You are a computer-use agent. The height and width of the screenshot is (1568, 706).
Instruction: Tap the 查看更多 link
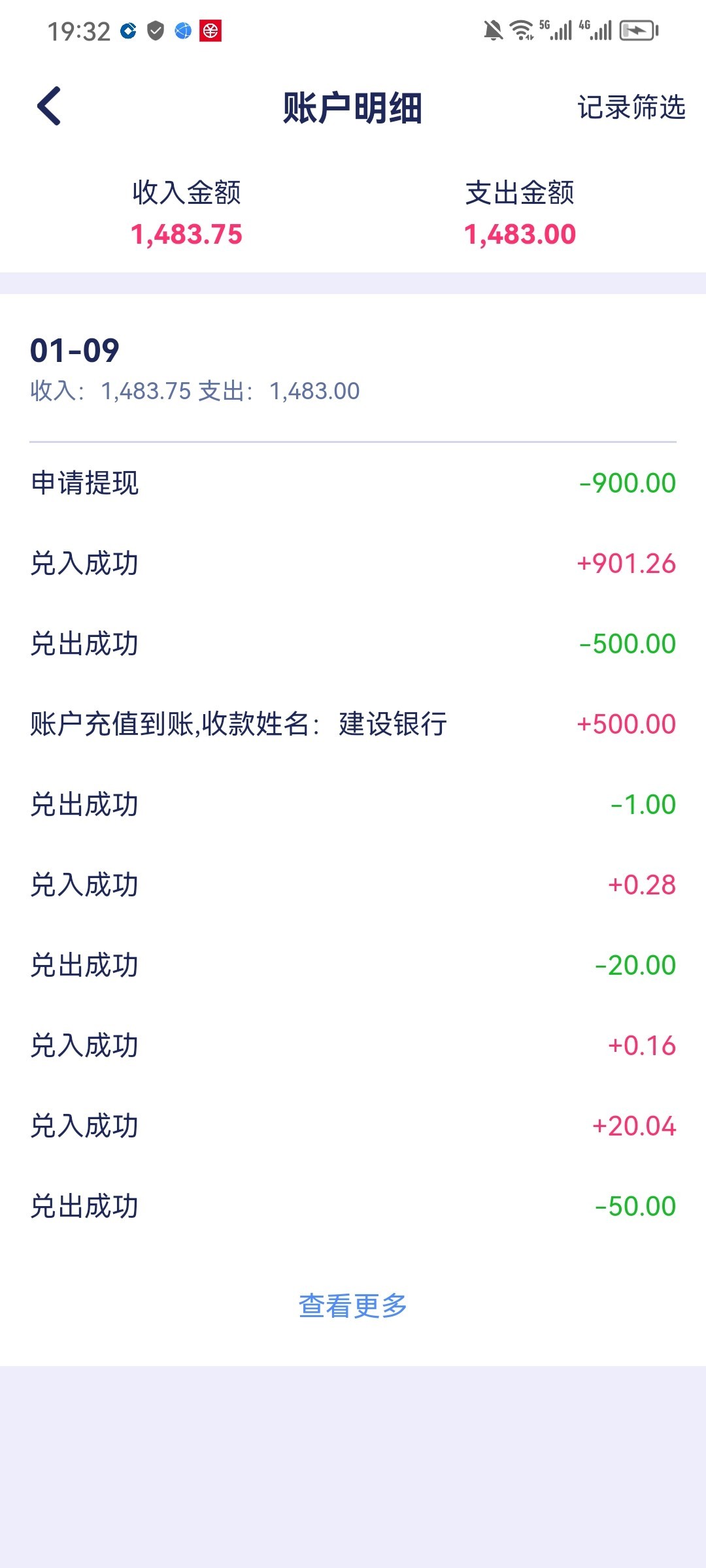tap(353, 1306)
